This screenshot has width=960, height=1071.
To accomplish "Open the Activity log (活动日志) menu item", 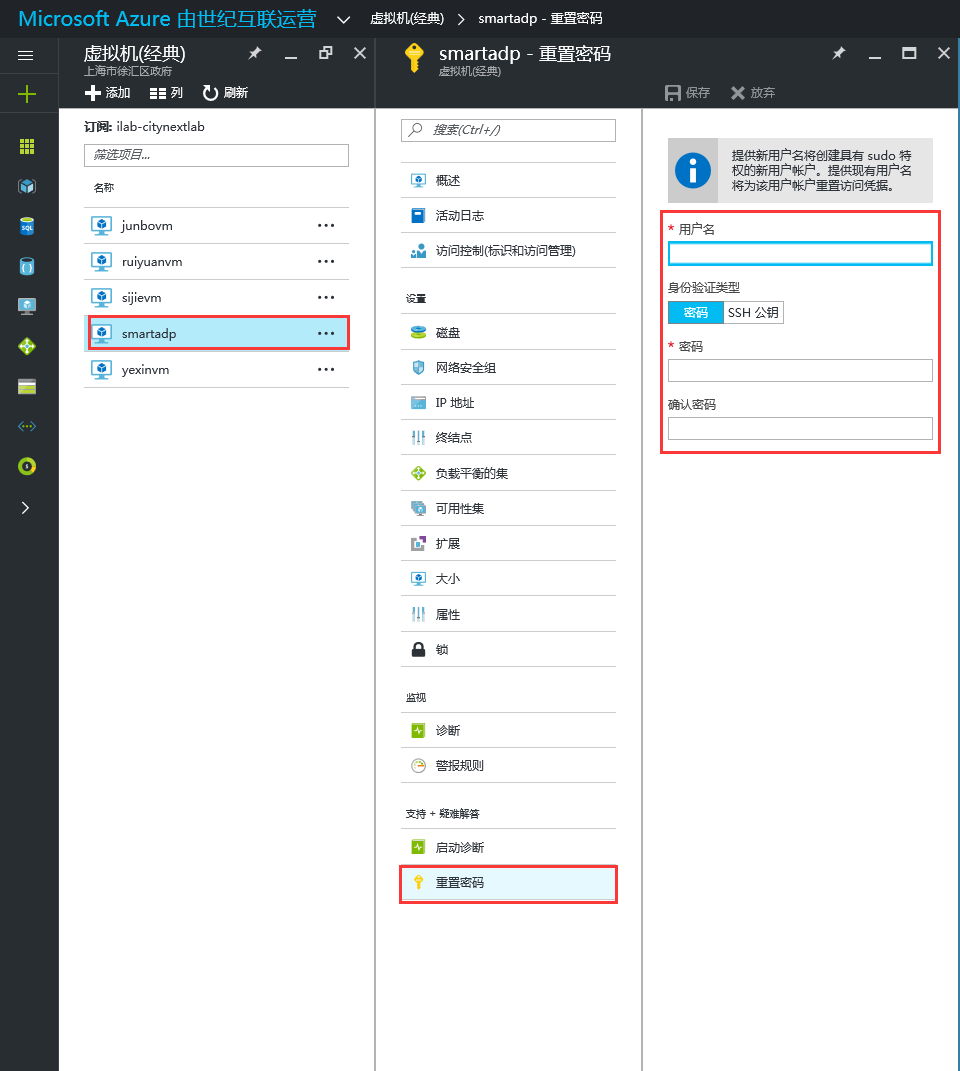I will [460, 216].
